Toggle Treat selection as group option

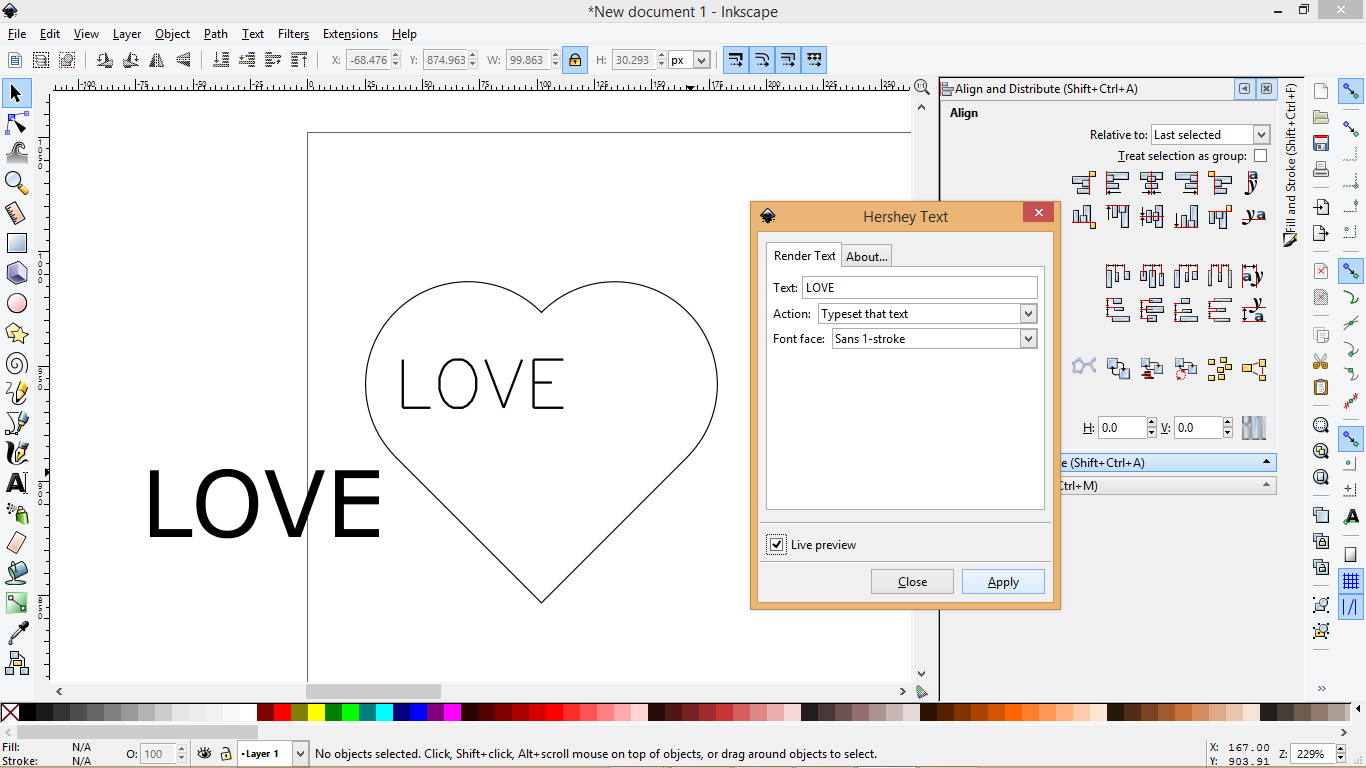(x=1261, y=155)
